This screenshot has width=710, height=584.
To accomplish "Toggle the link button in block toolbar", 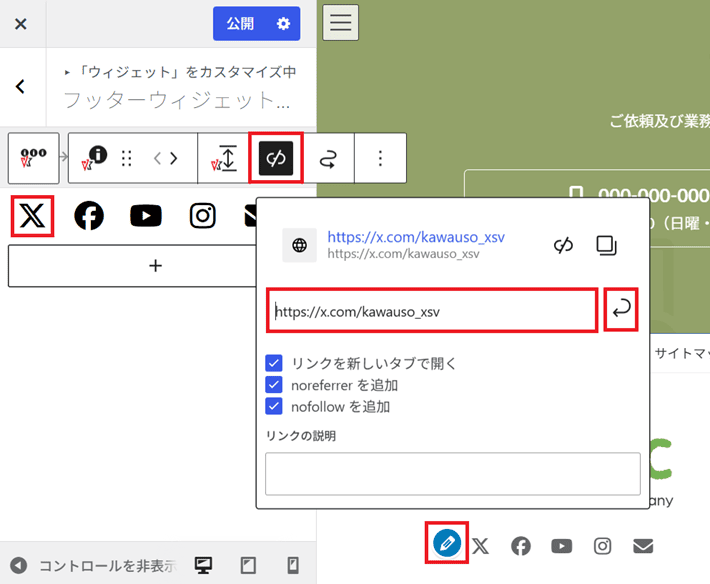I will coord(276,158).
